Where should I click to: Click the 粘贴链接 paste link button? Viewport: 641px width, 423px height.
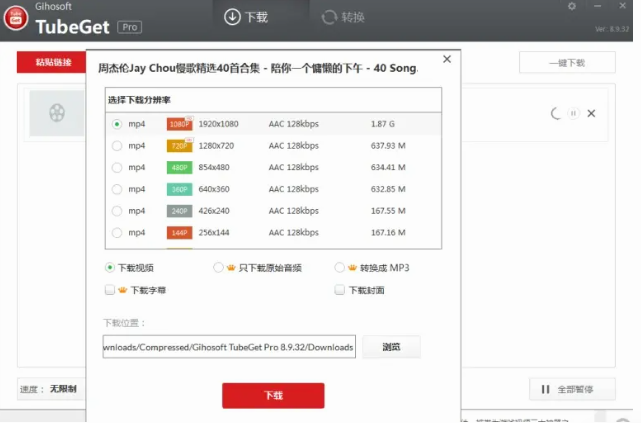pos(52,62)
